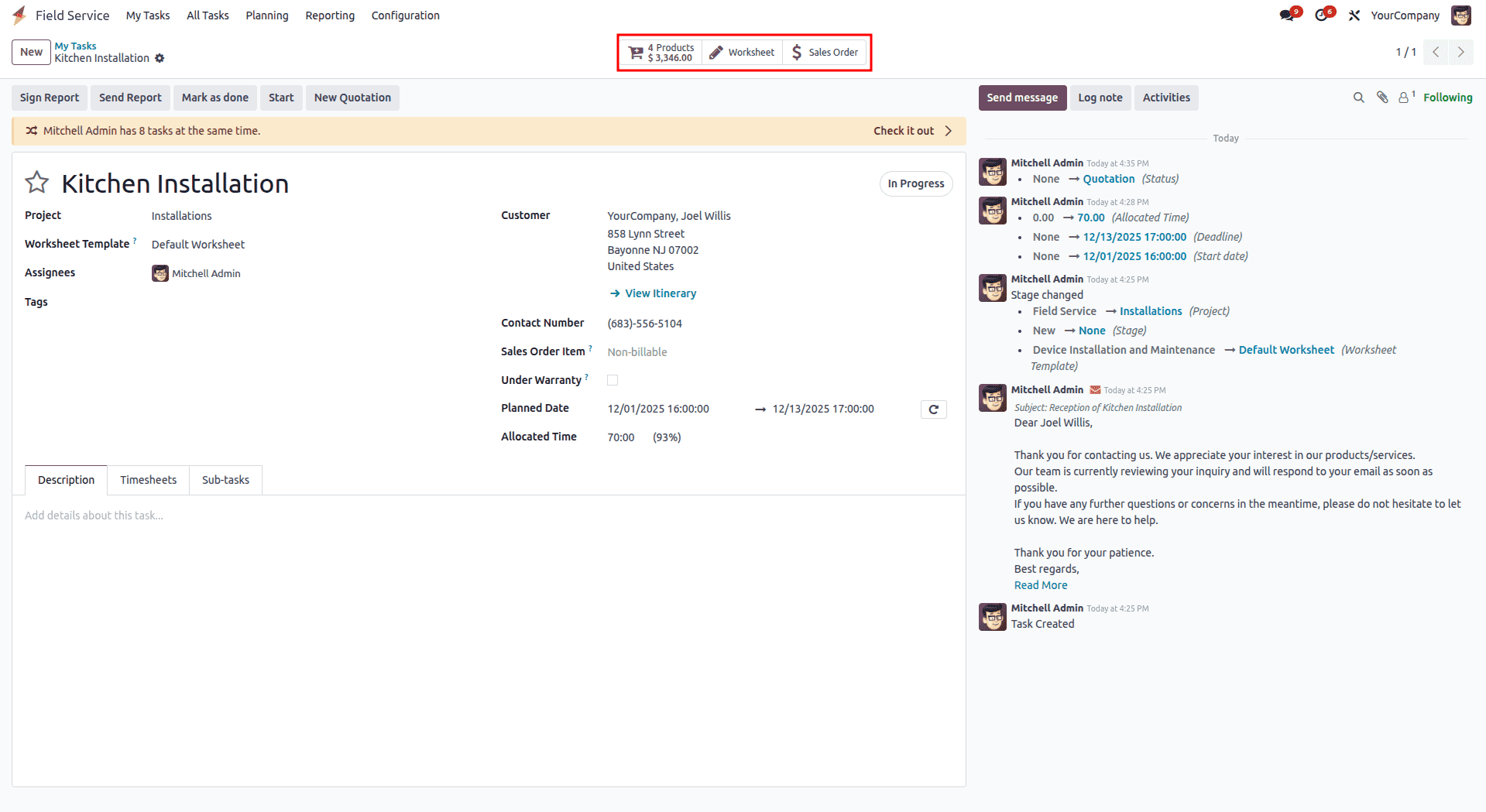Open the Reporting menu

pyautogui.click(x=329, y=15)
